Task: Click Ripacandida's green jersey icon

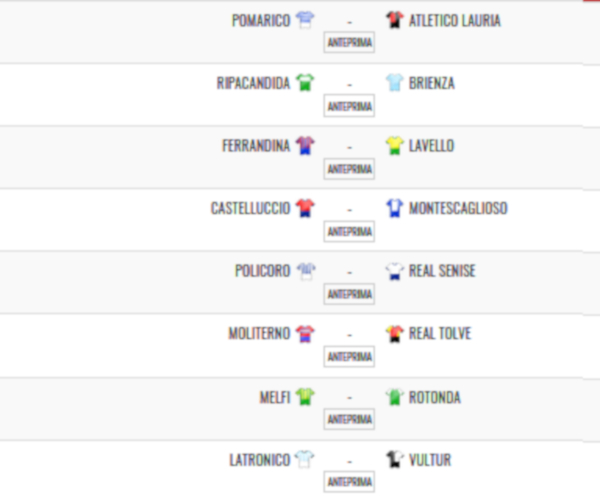Action: pos(305,83)
